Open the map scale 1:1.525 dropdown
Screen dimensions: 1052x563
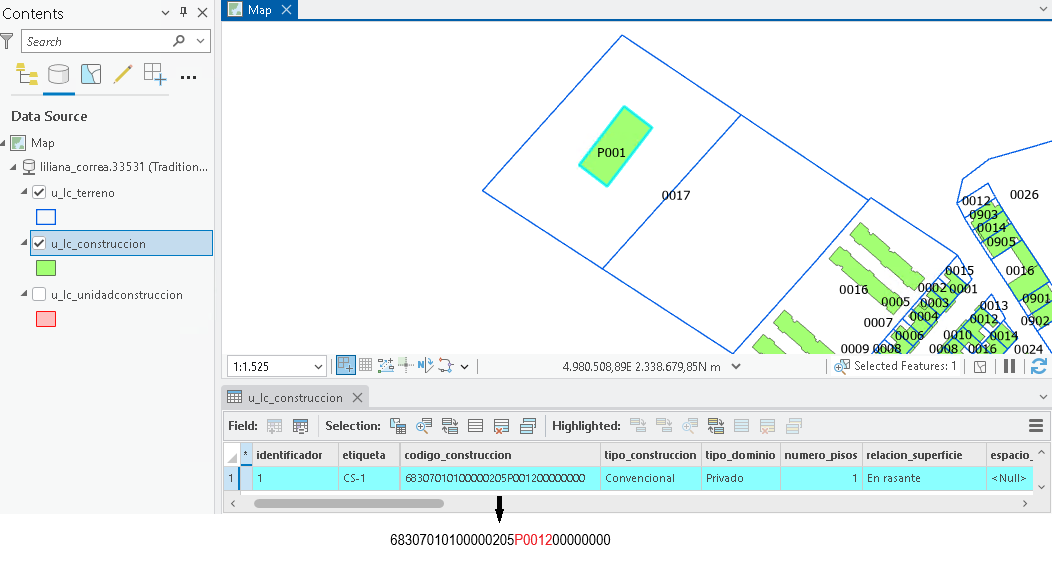318,367
